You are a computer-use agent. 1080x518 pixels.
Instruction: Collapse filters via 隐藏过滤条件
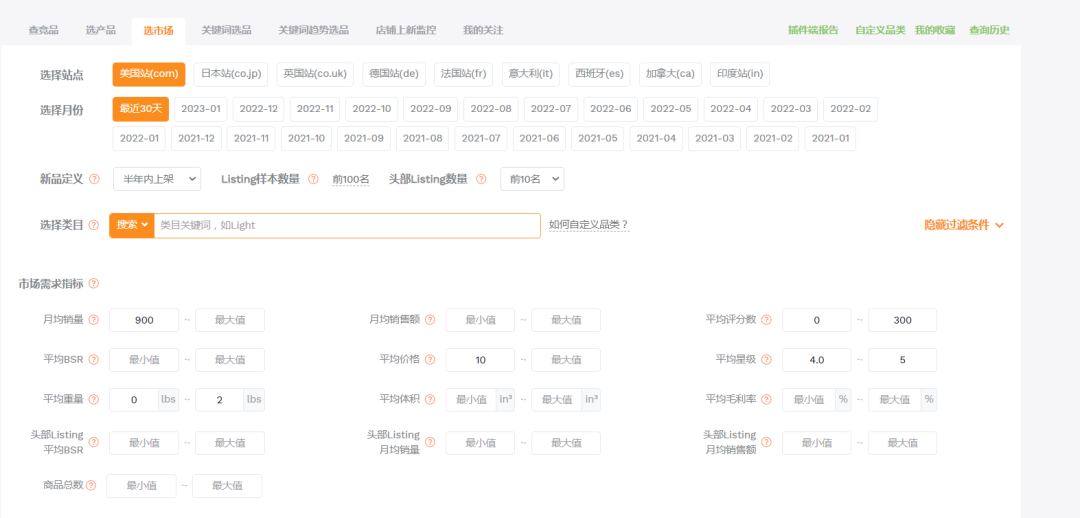point(963,225)
